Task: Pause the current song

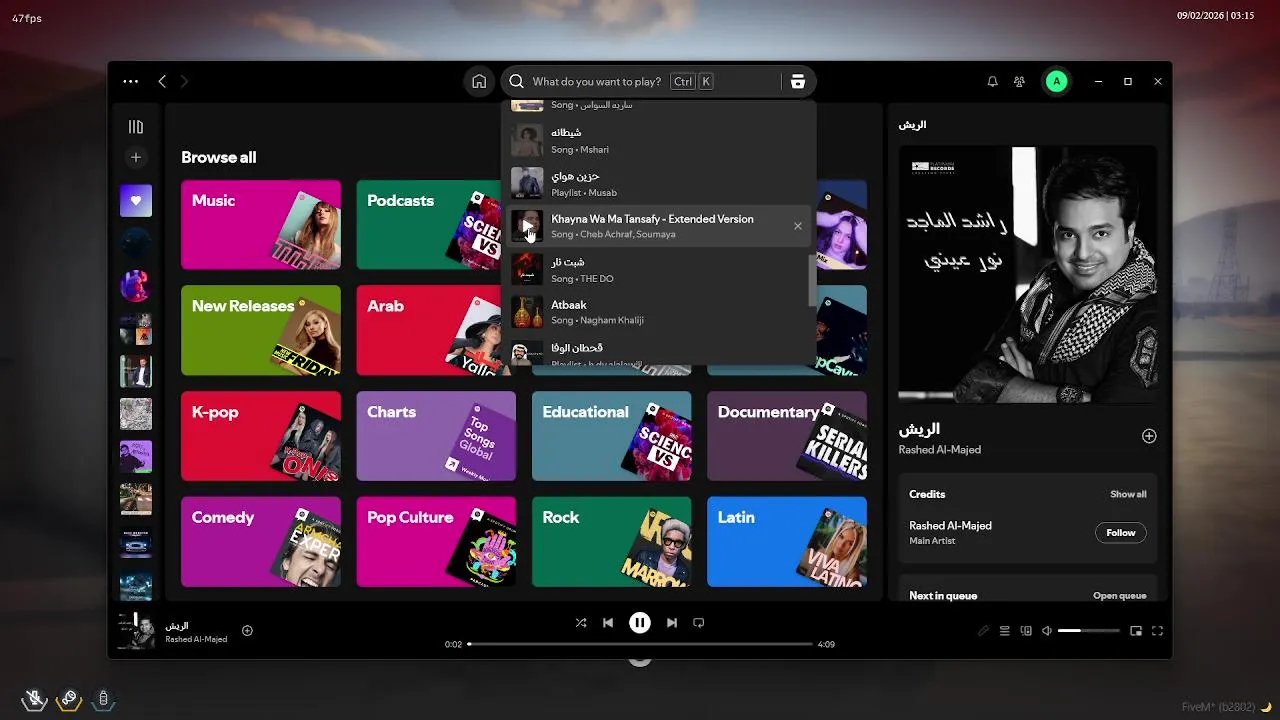Action: coord(640,623)
